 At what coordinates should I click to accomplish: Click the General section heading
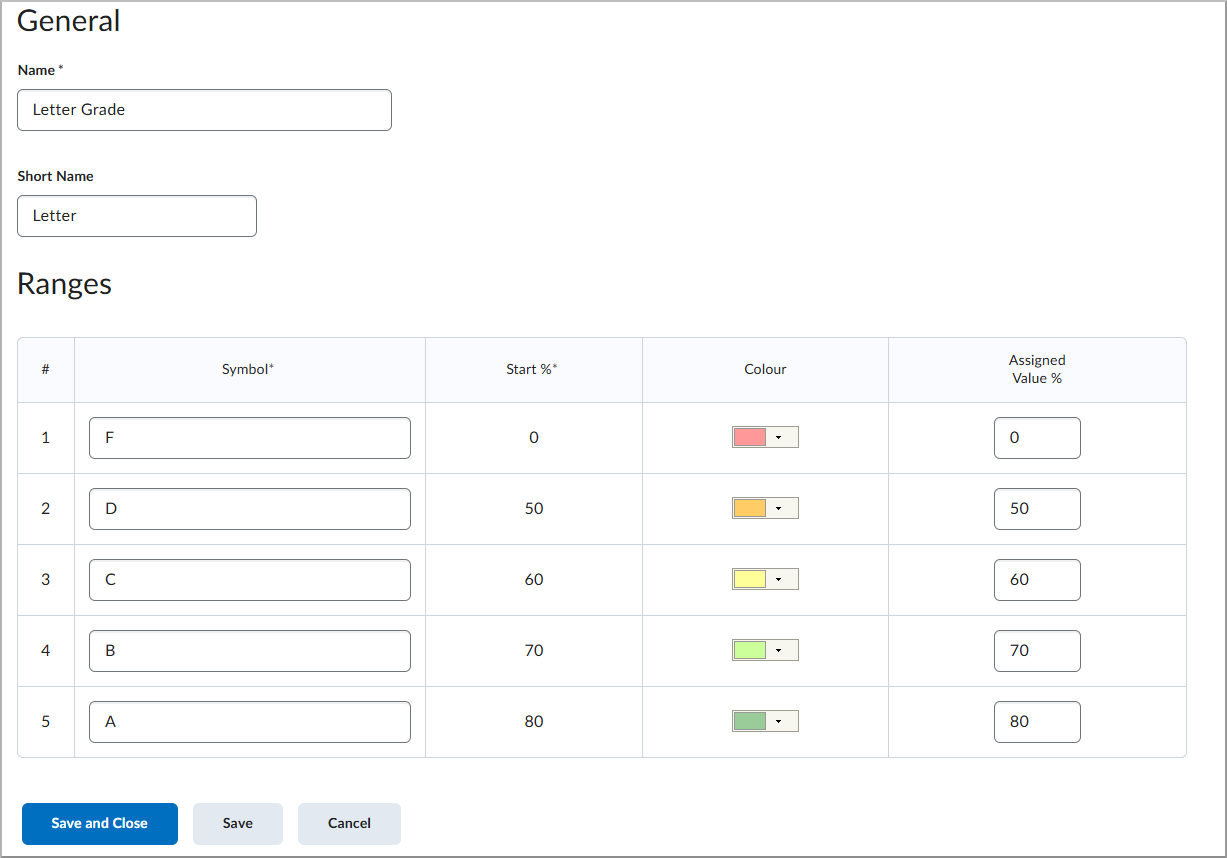pyautogui.click(x=68, y=21)
